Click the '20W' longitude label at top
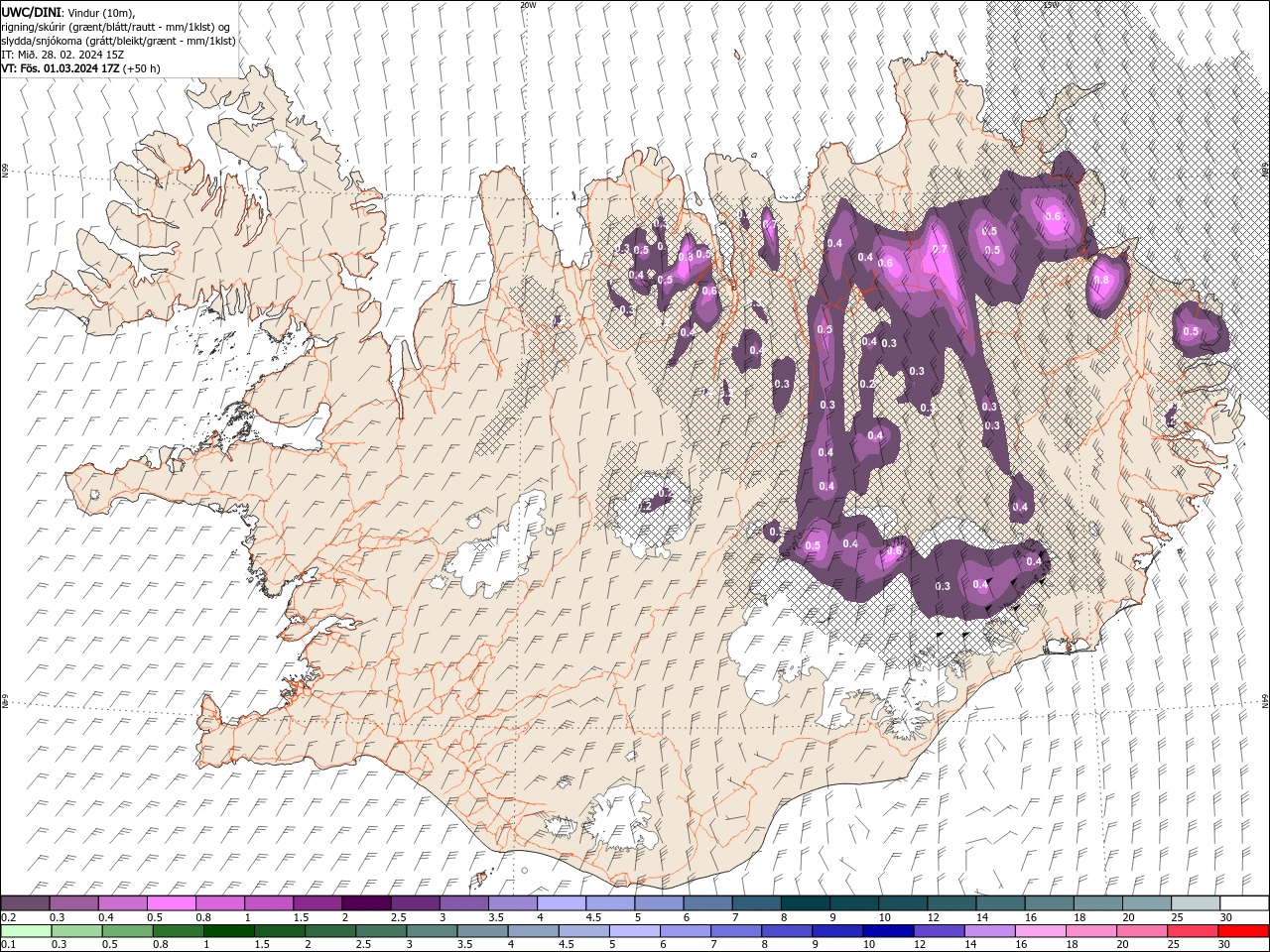Viewport: 1270px width, 952px height. [x=528, y=5]
